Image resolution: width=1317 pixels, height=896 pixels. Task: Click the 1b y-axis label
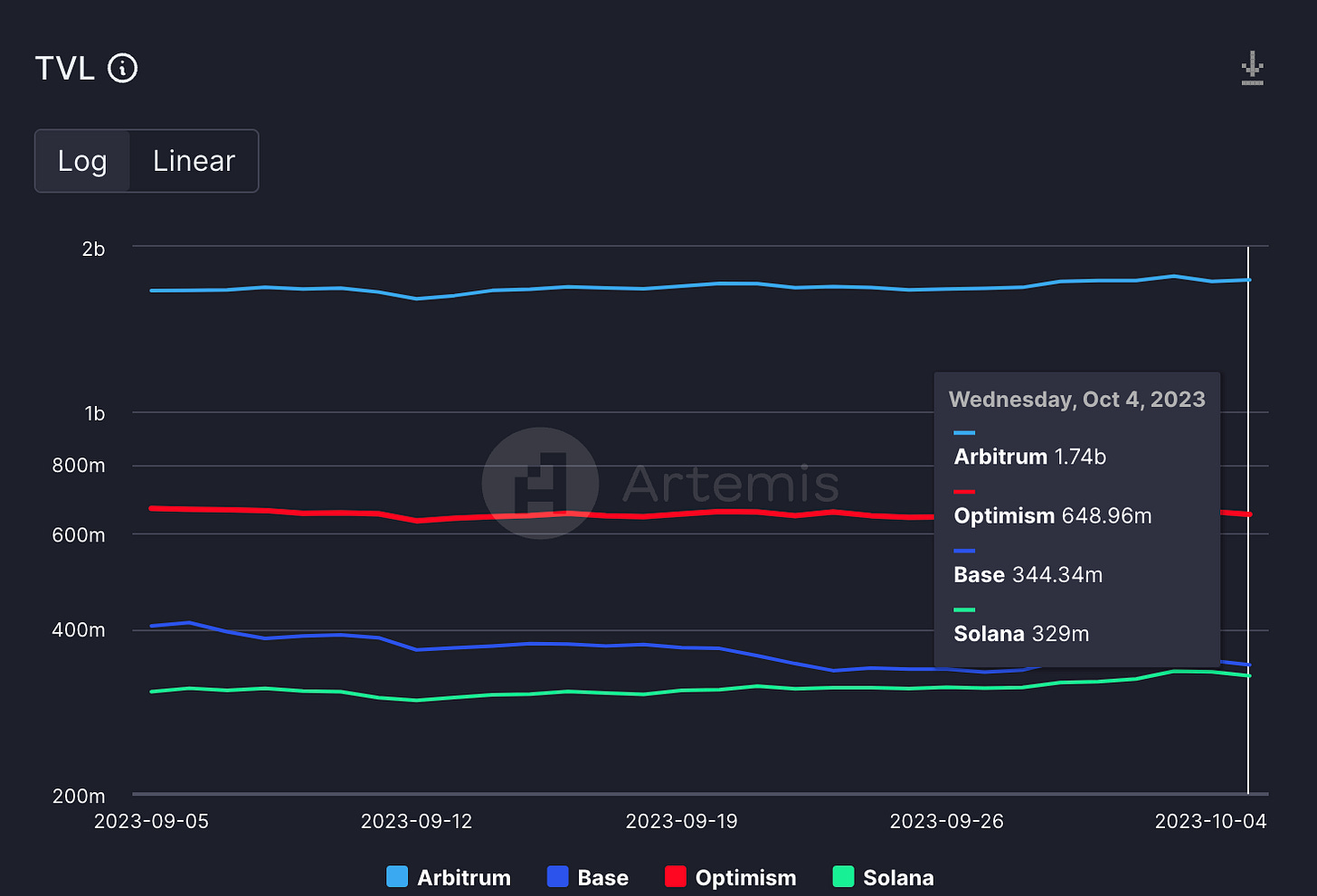point(94,413)
